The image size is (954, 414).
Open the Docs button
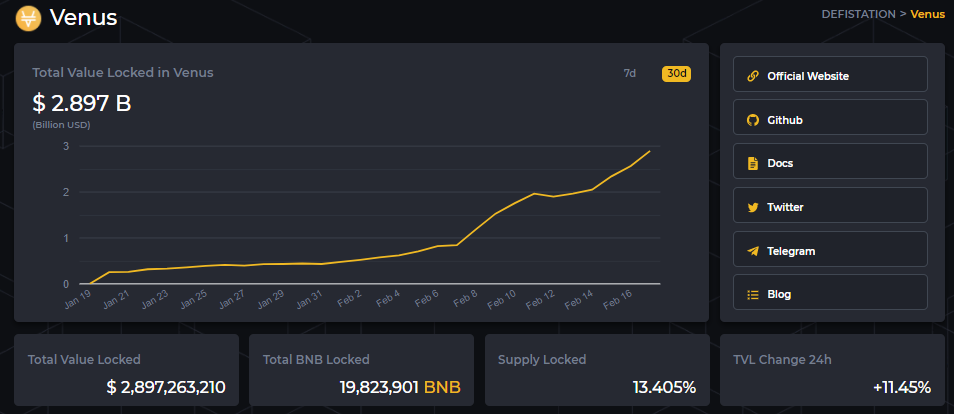(x=830, y=161)
